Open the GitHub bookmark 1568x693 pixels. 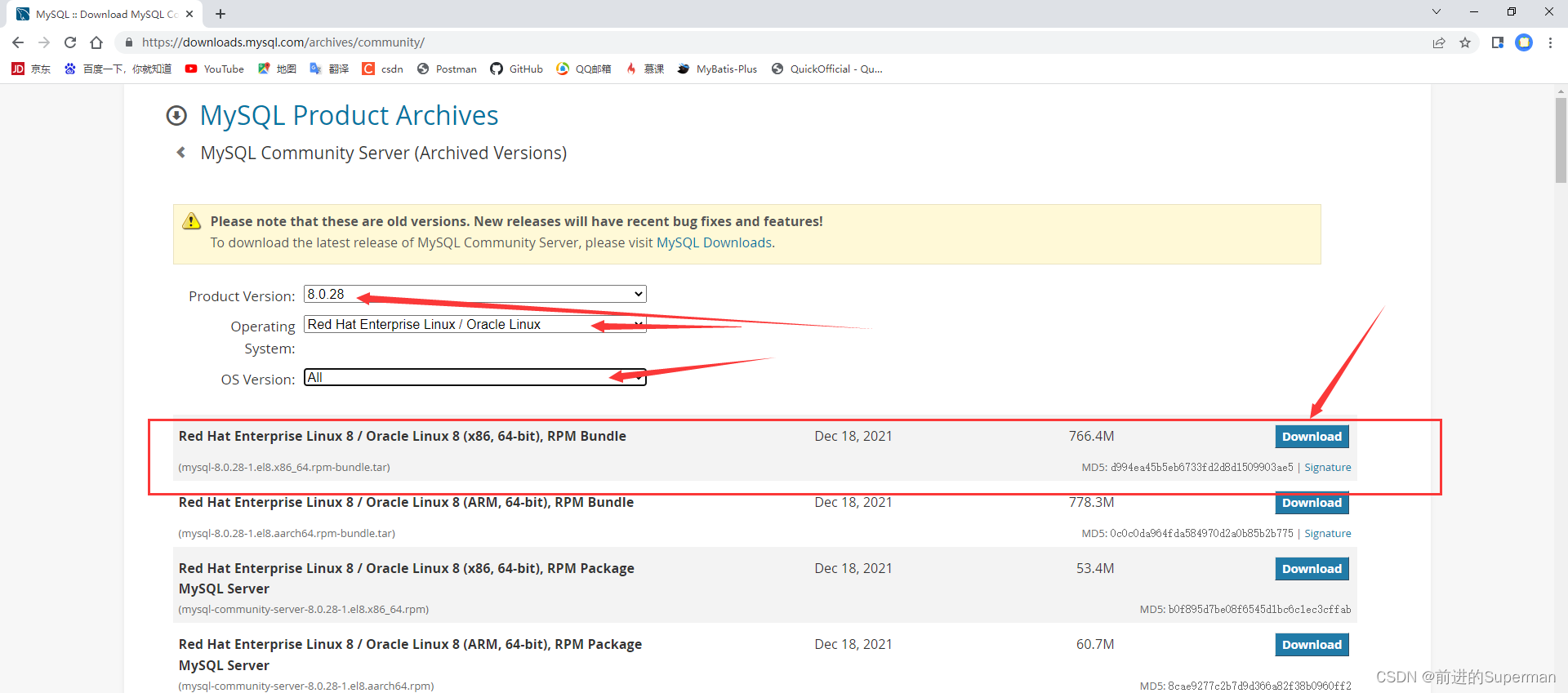coord(516,69)
